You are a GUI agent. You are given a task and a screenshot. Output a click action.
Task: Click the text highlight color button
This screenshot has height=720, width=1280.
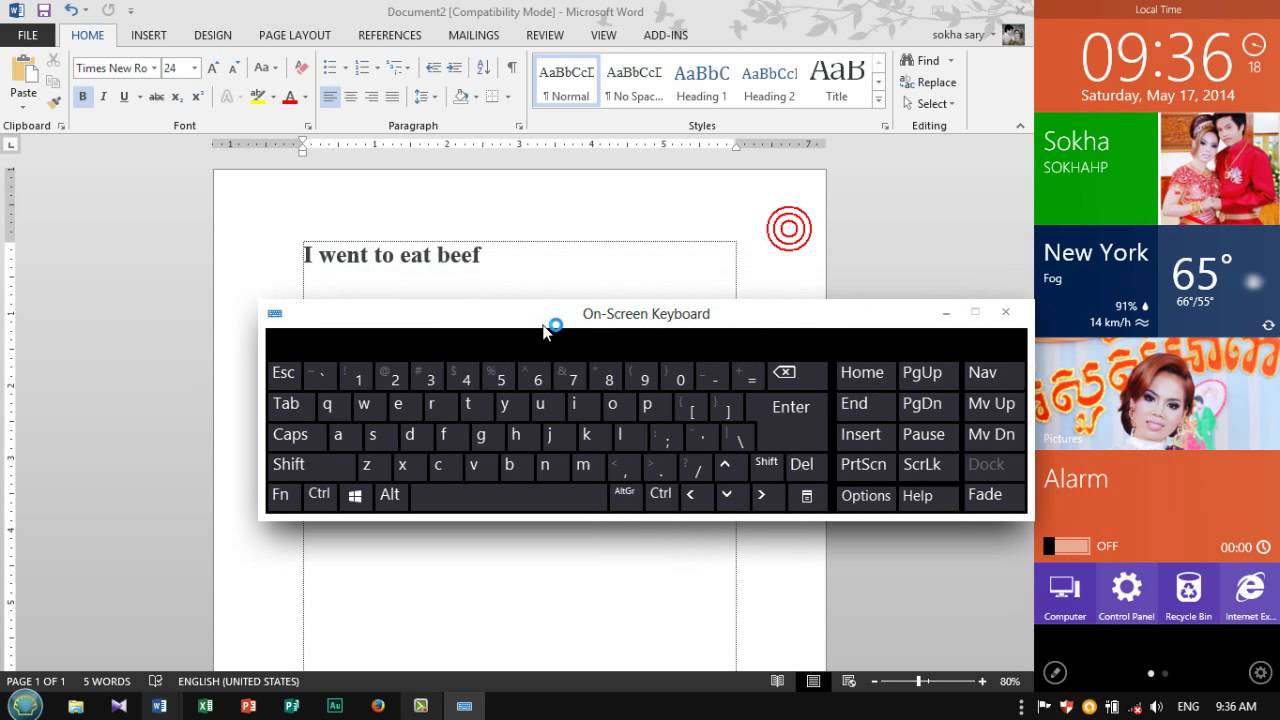point(257,97)
